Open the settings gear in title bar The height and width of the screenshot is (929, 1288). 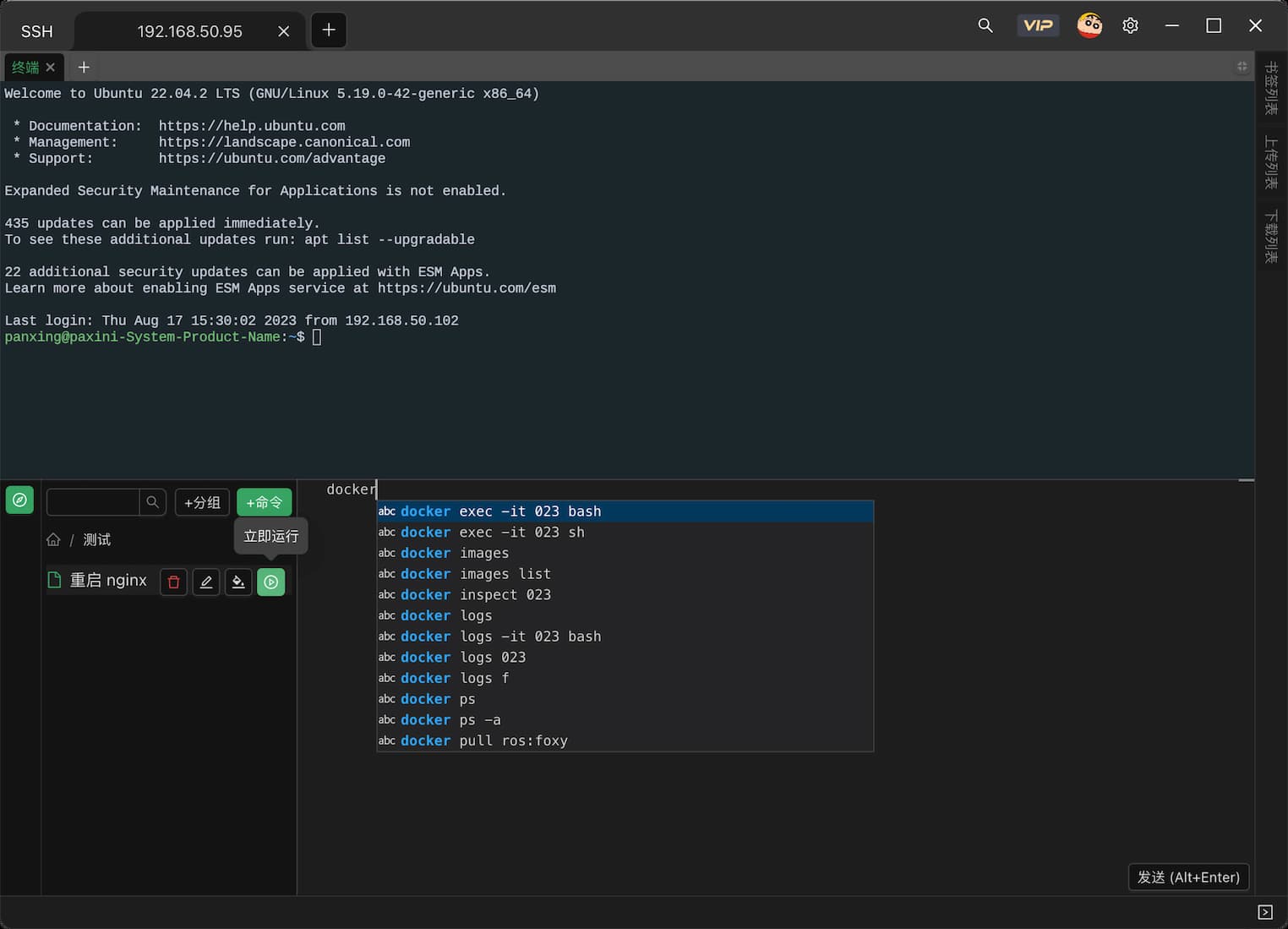[x=1130, y=26]
